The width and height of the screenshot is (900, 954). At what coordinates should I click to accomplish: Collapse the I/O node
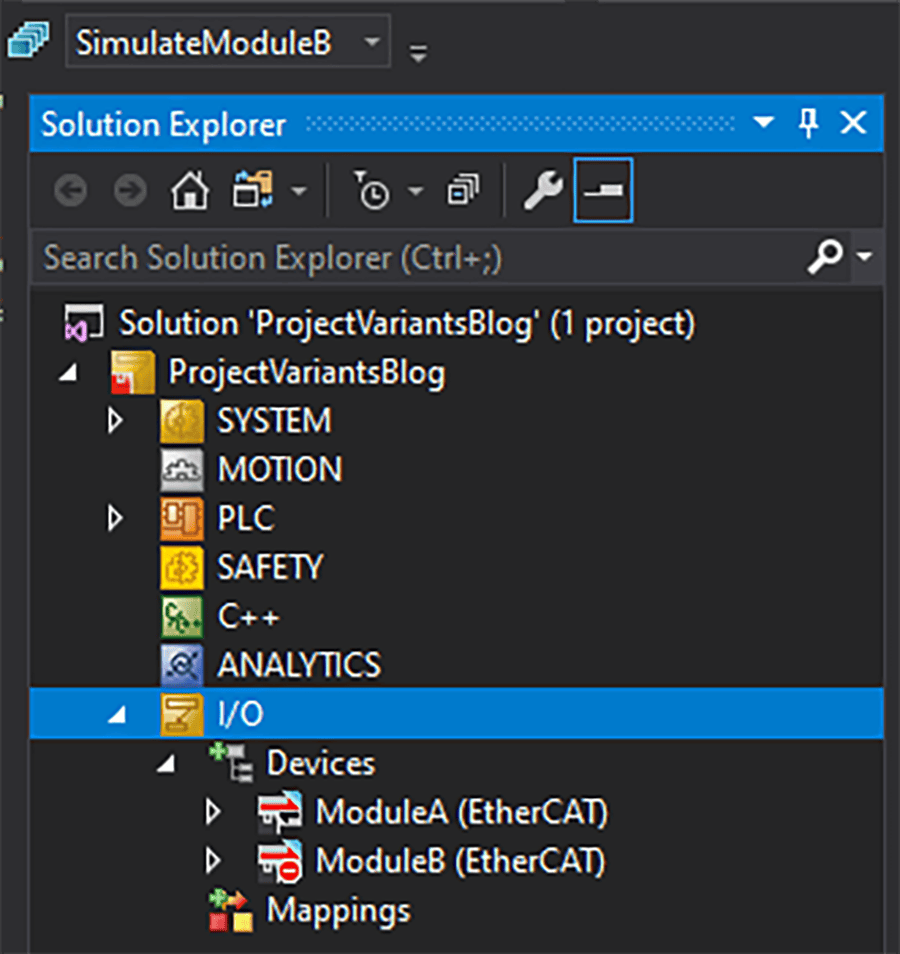(116, 715)
